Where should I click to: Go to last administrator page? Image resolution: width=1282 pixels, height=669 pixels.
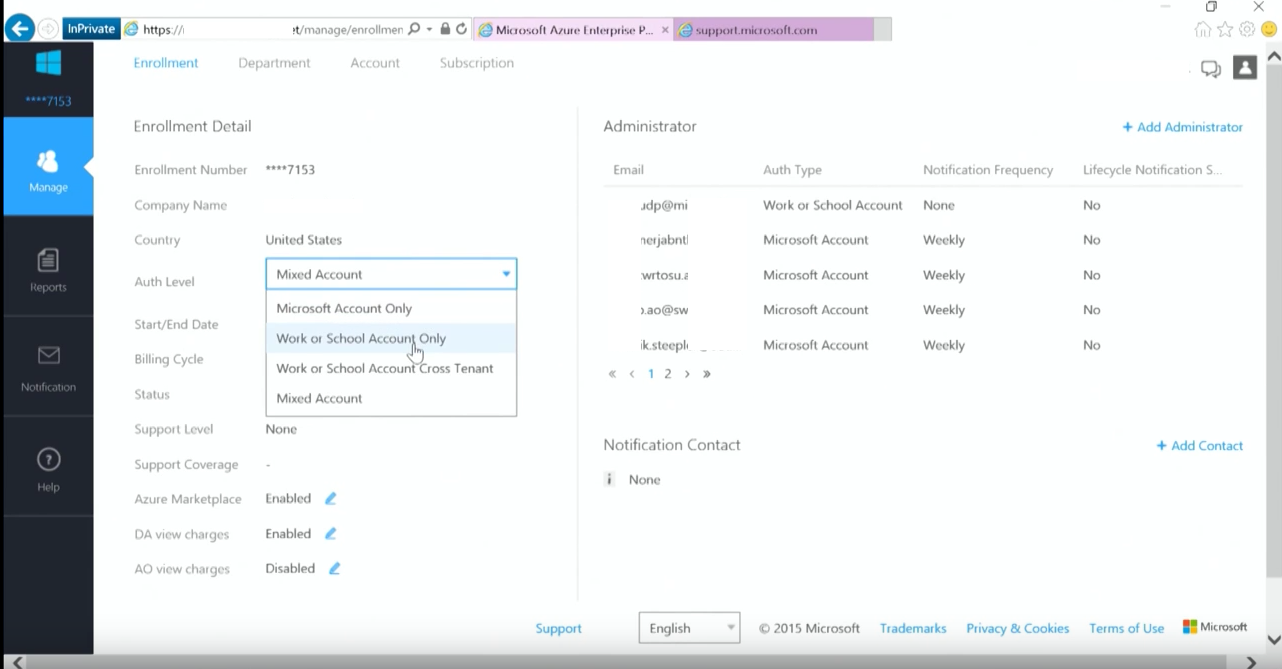click(707, 374)
